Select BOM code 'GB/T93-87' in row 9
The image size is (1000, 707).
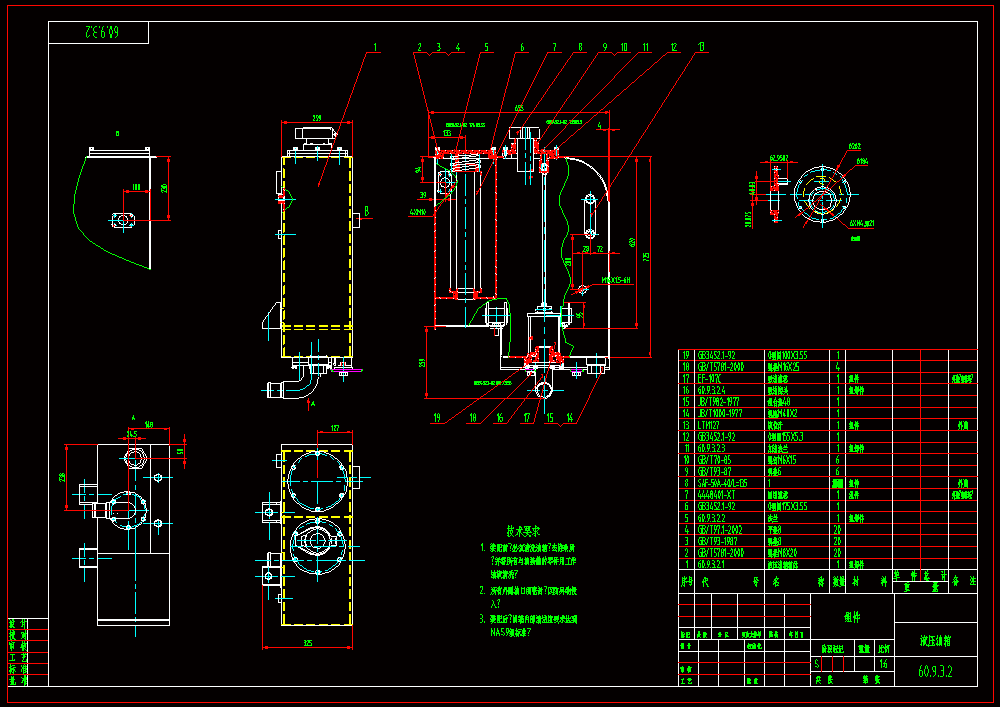pyautogui.click(x=712, y=471)
